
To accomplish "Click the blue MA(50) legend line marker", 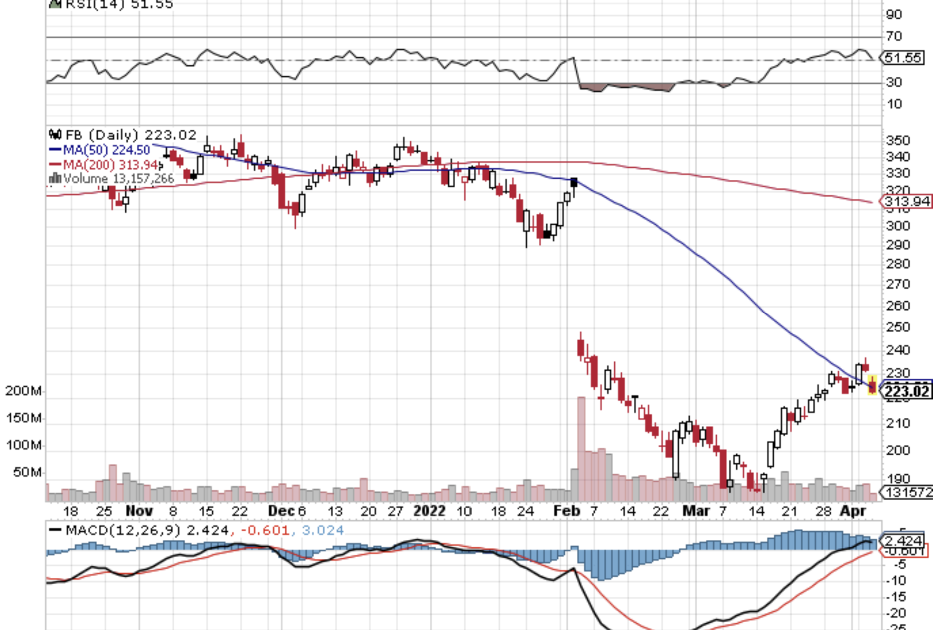I will click(x=55, y=149).
